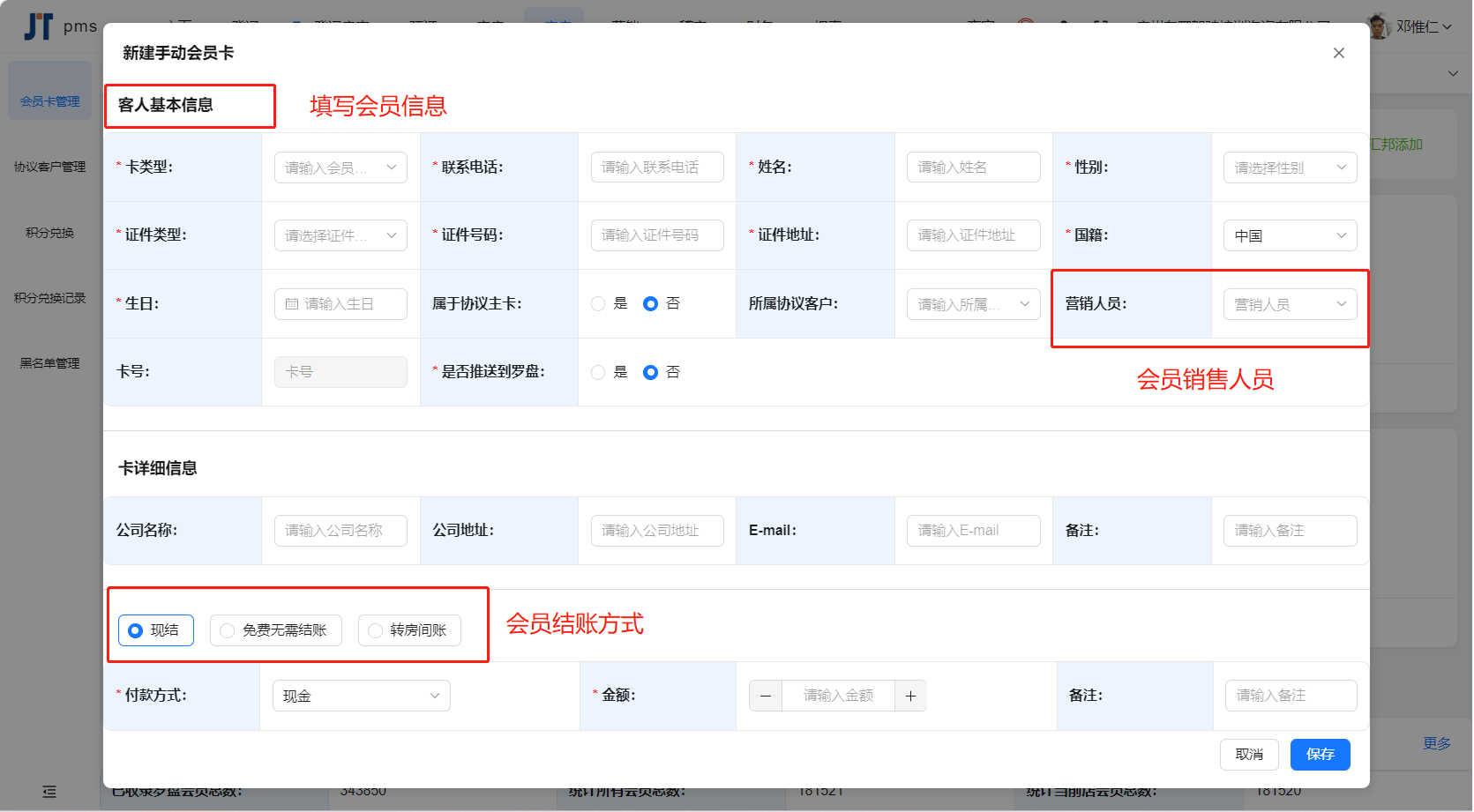The width and height of the screenshot is (1474, 812).
Task: Click the JT pms logo
Action: tap(59, 26)
